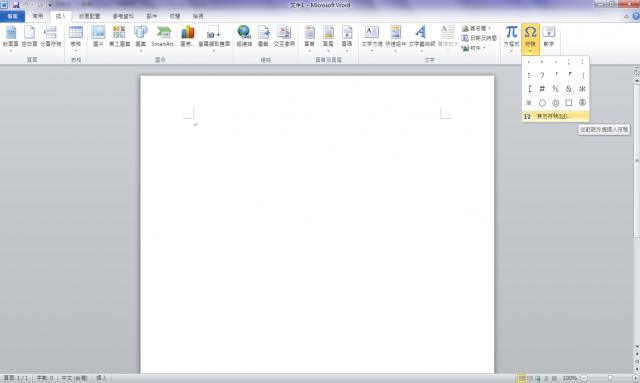
Task: Open the View (檢視) tab
Action: pos(198,16)
